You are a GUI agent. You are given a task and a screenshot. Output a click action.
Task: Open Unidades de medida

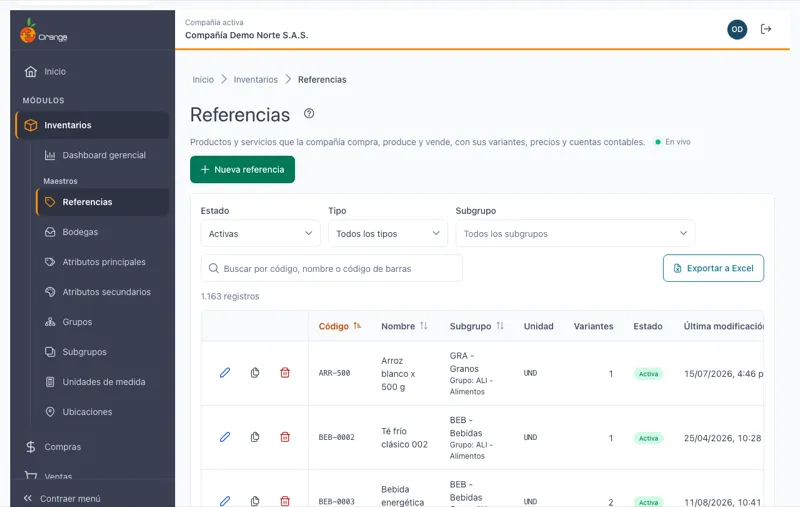click(x=102, y=382)
